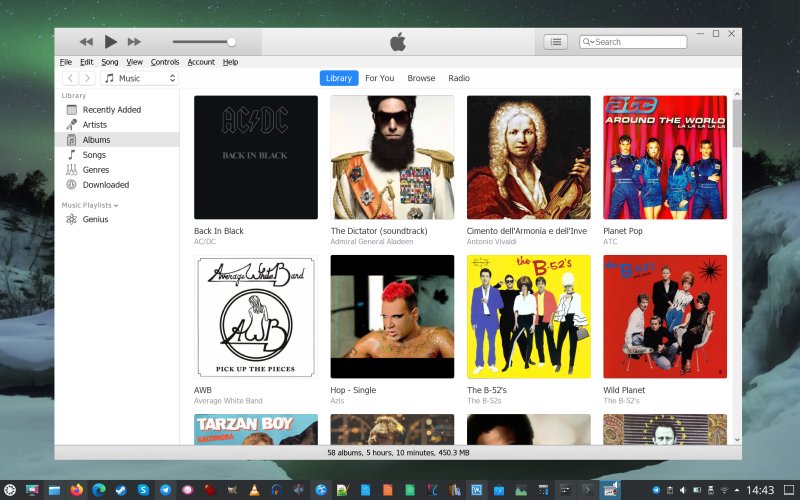Image resolution: width=800 pixels, height=500 pixels.
Task: Switch to the Library tab
Action: pos(339,78)
